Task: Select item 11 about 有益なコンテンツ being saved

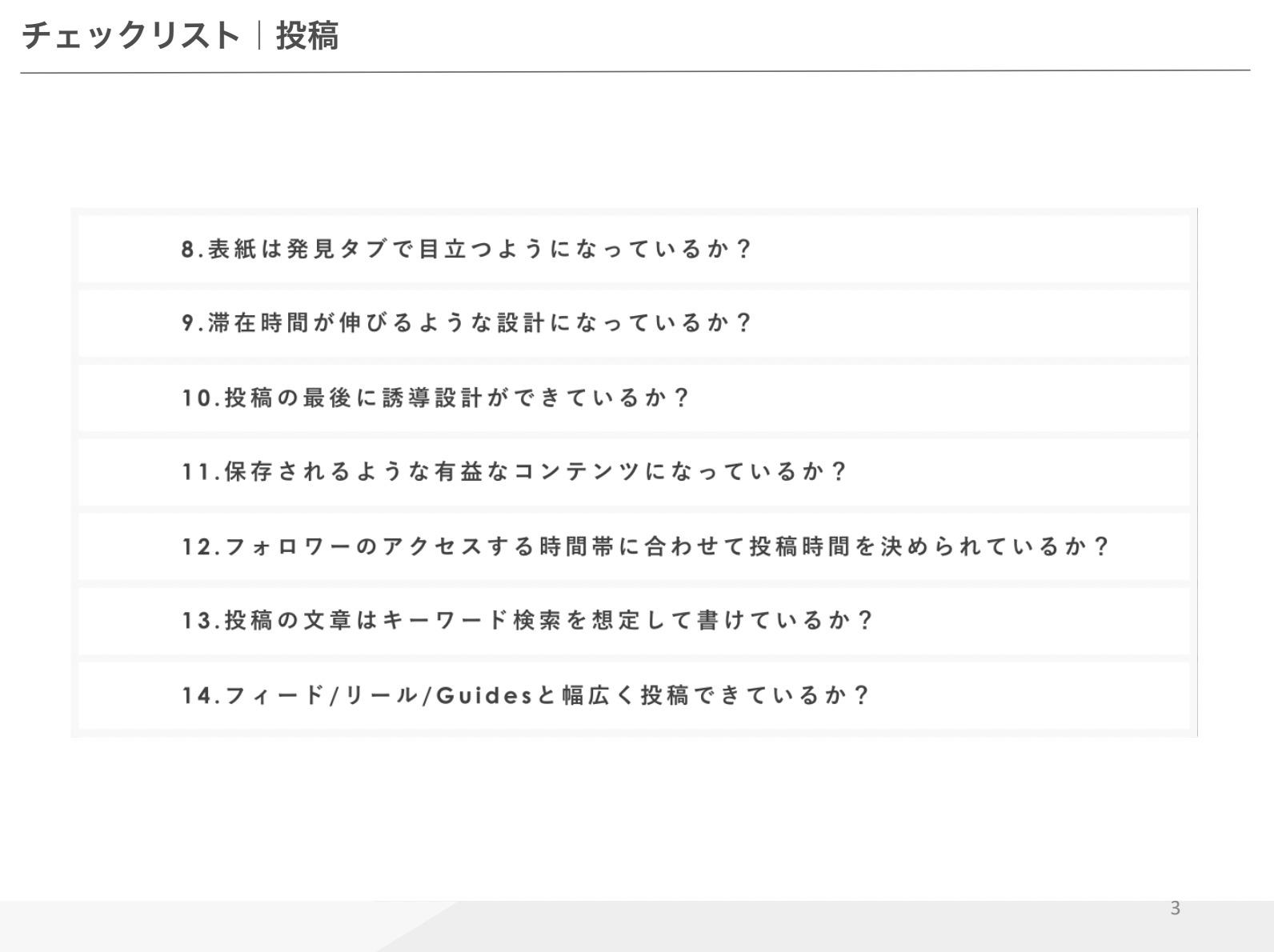Action: click(x=634, y=472)
